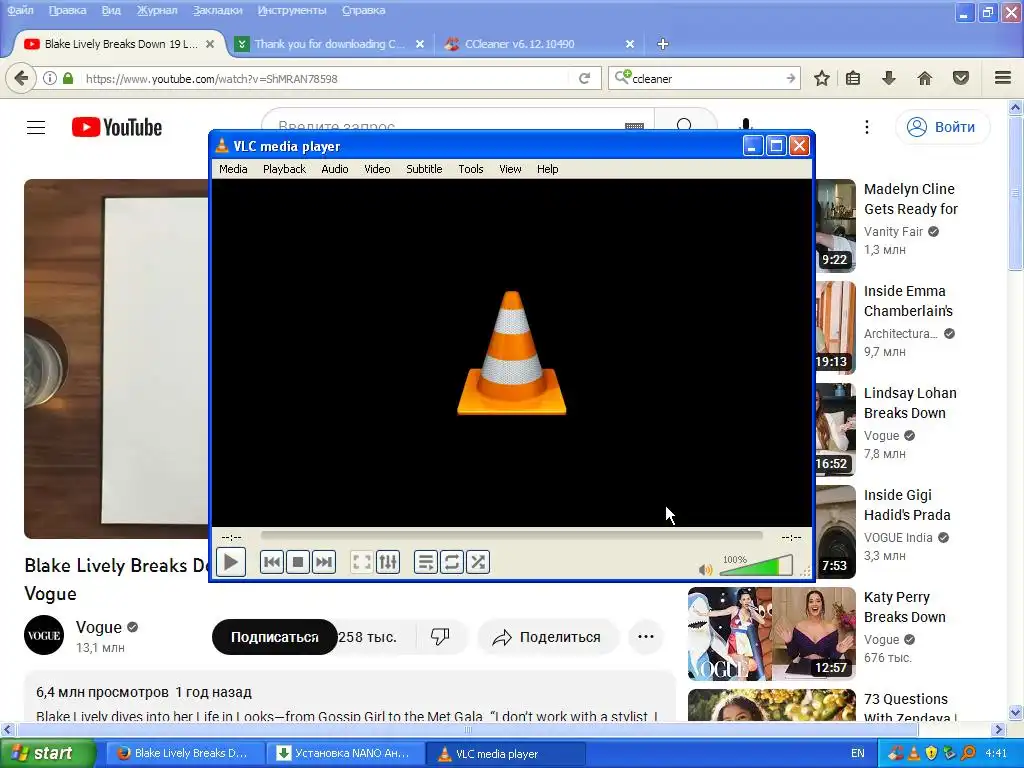The image size is (1024, 768).
Task: Click the browser back arrow
Action: coord(21,78)
